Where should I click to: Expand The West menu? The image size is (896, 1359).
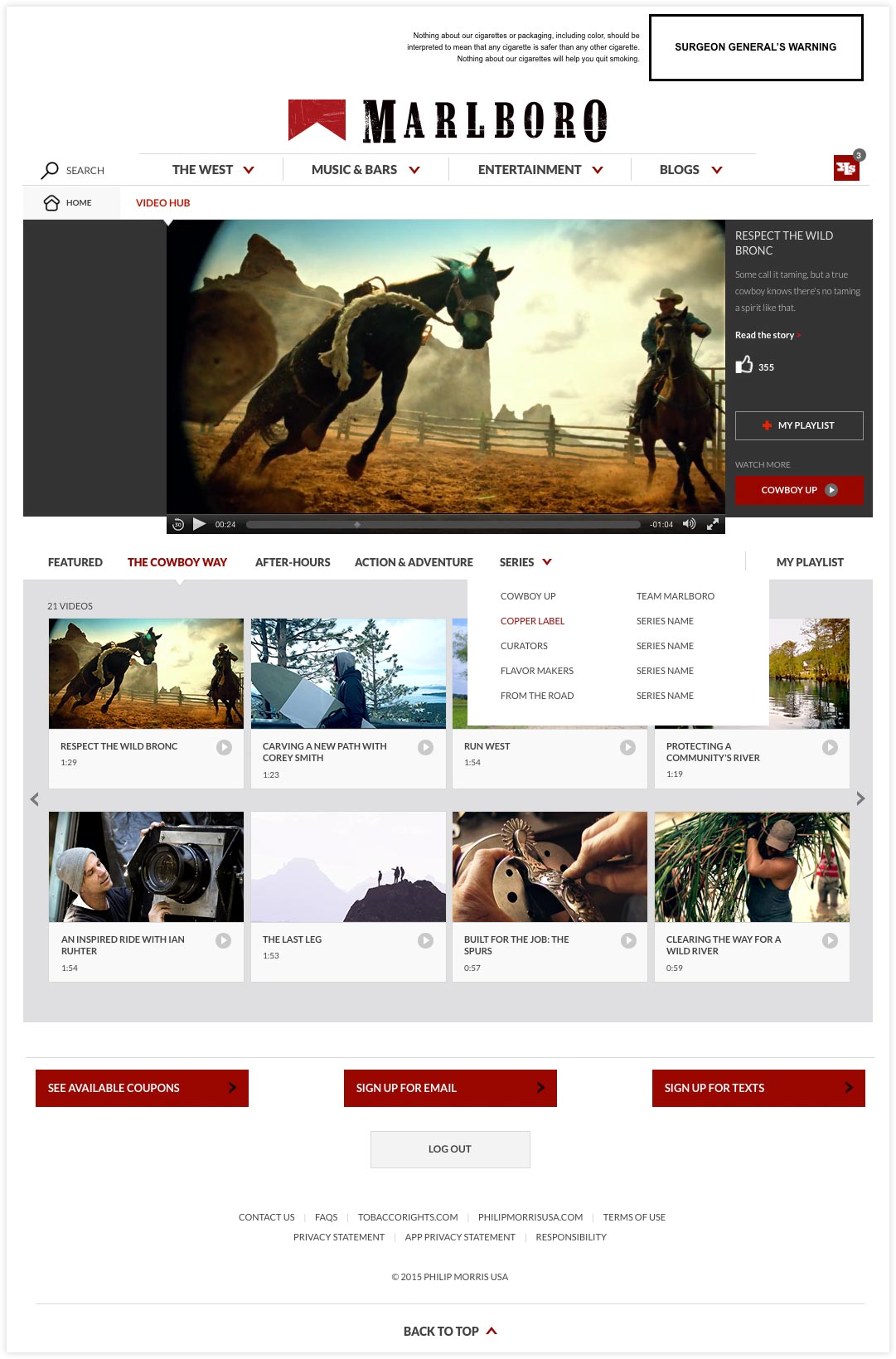click(213, 170)
